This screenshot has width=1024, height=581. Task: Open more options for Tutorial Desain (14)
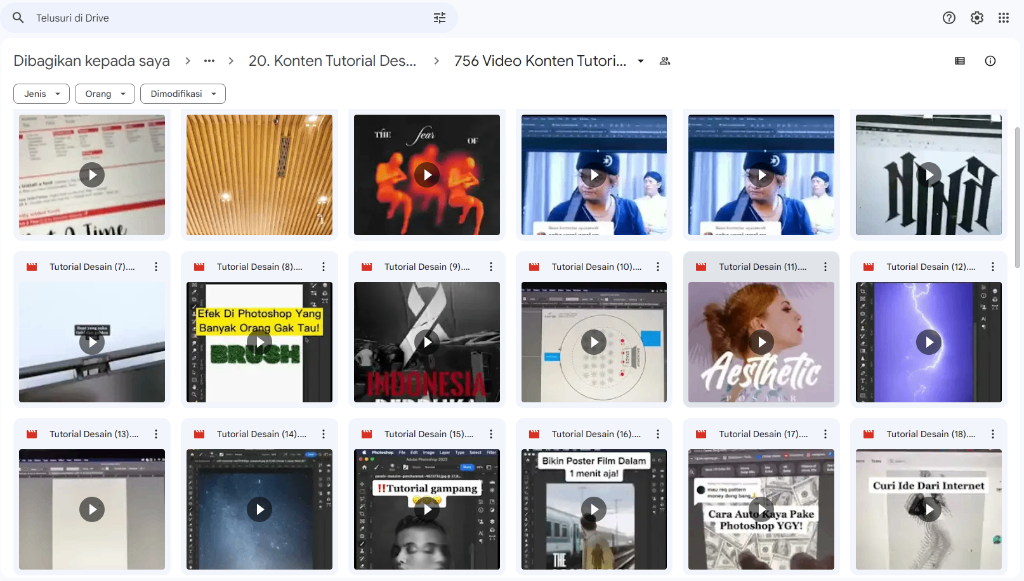tap(323, 434)
